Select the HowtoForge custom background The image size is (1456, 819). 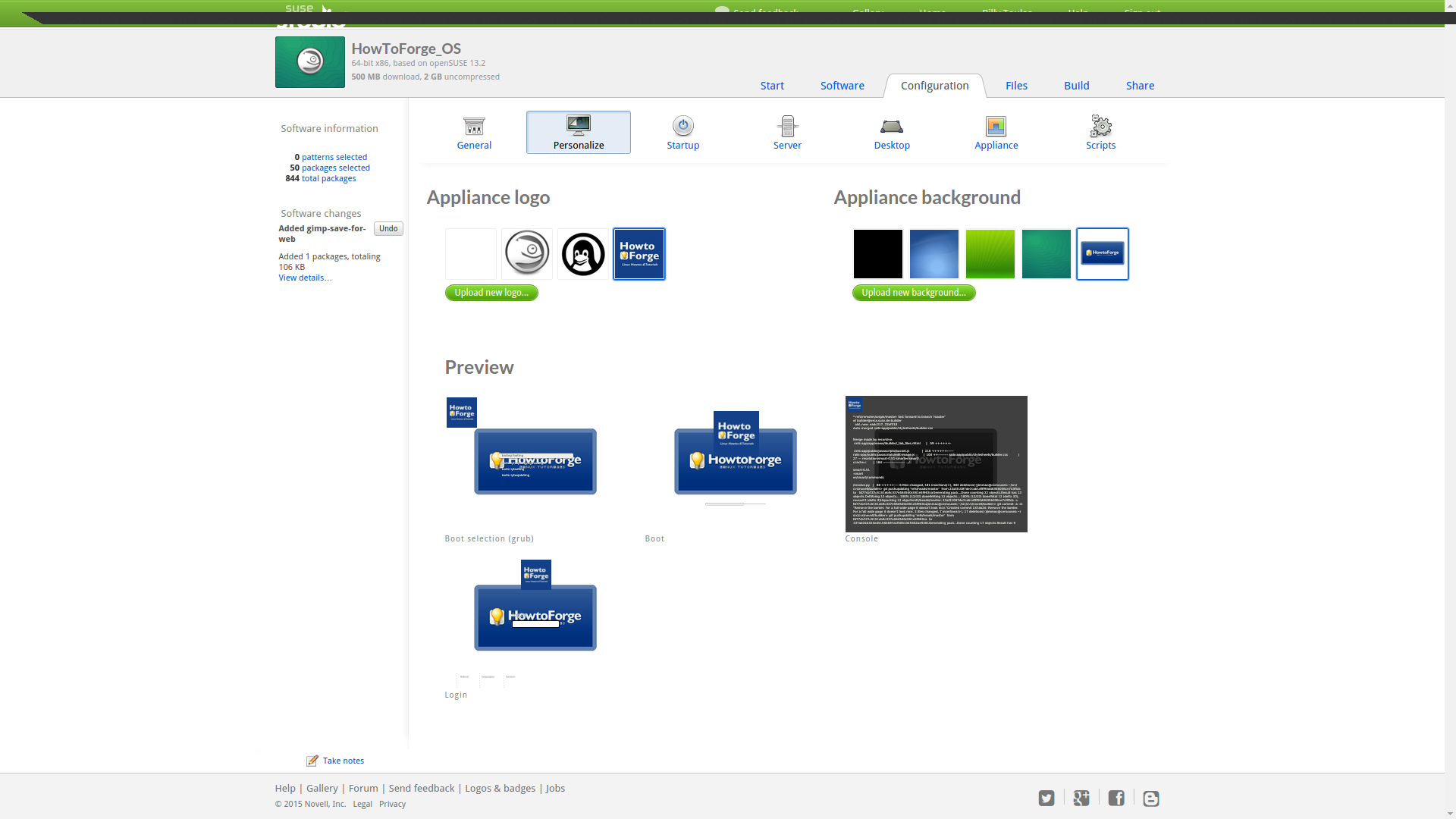click(x=1103, y=254)
